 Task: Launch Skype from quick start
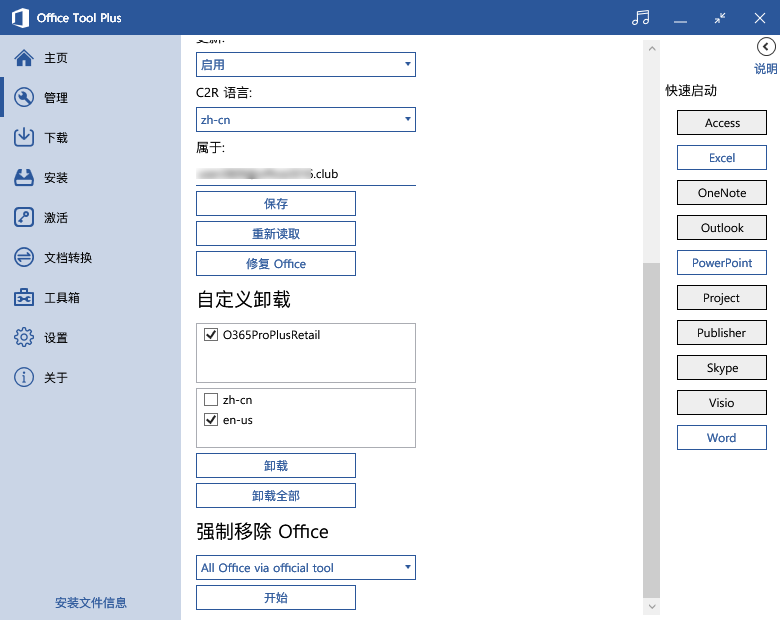722,368
